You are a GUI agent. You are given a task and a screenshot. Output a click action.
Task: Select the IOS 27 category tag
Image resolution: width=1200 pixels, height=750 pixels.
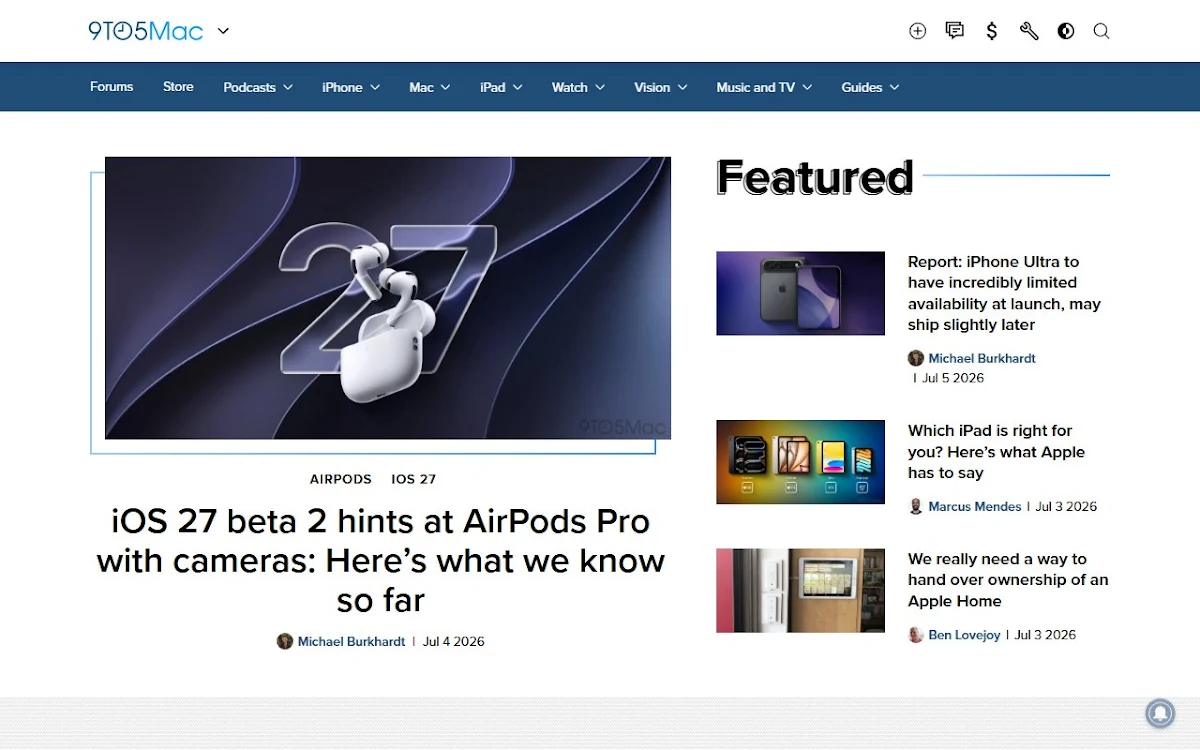pos(414,479)
